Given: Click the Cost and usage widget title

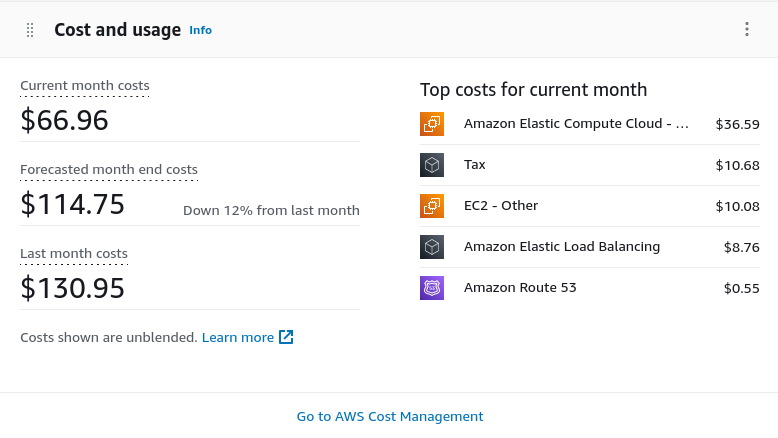Looking at the screenshot, I should [118, 30].
